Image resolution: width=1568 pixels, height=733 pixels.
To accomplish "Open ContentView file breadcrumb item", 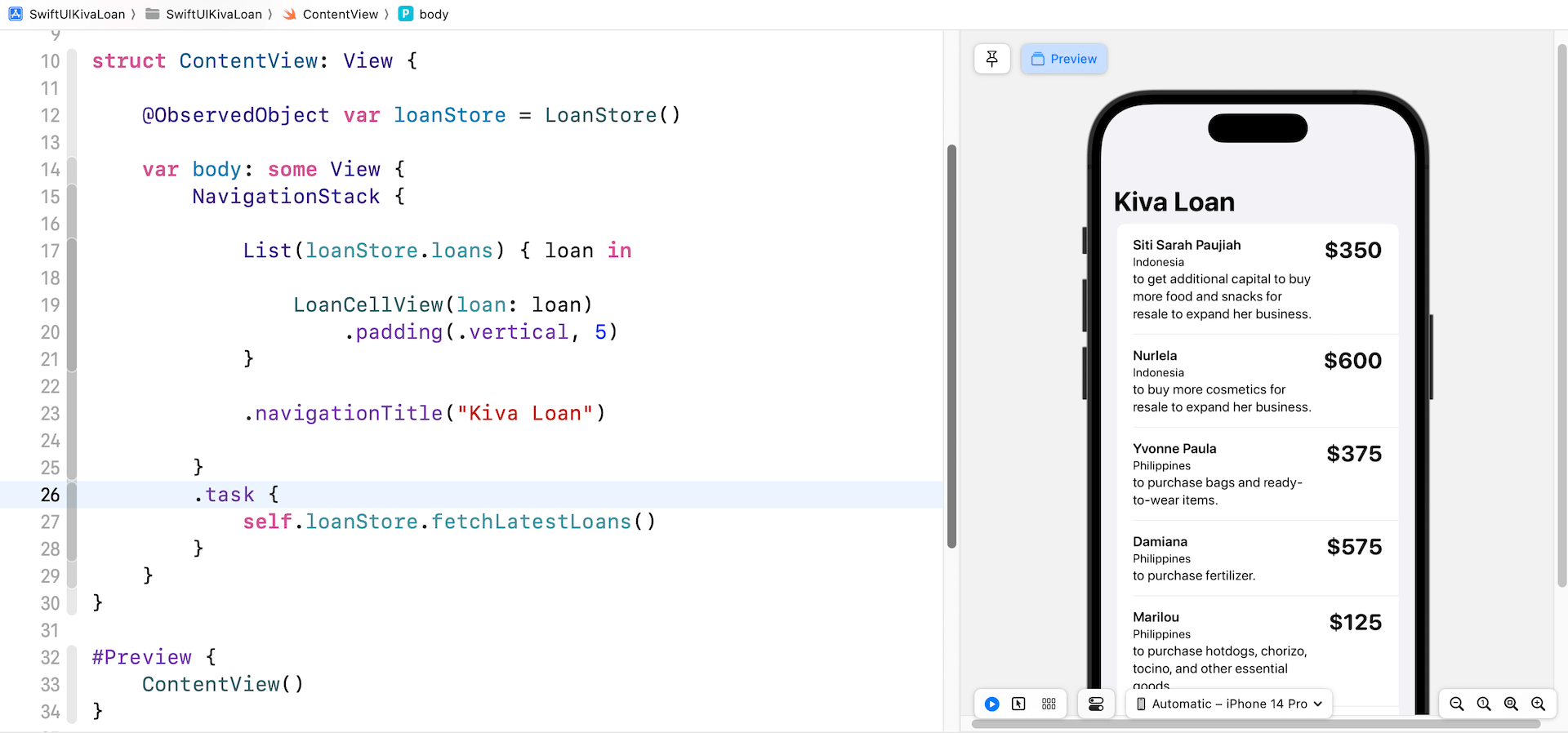I will point(341,14).
